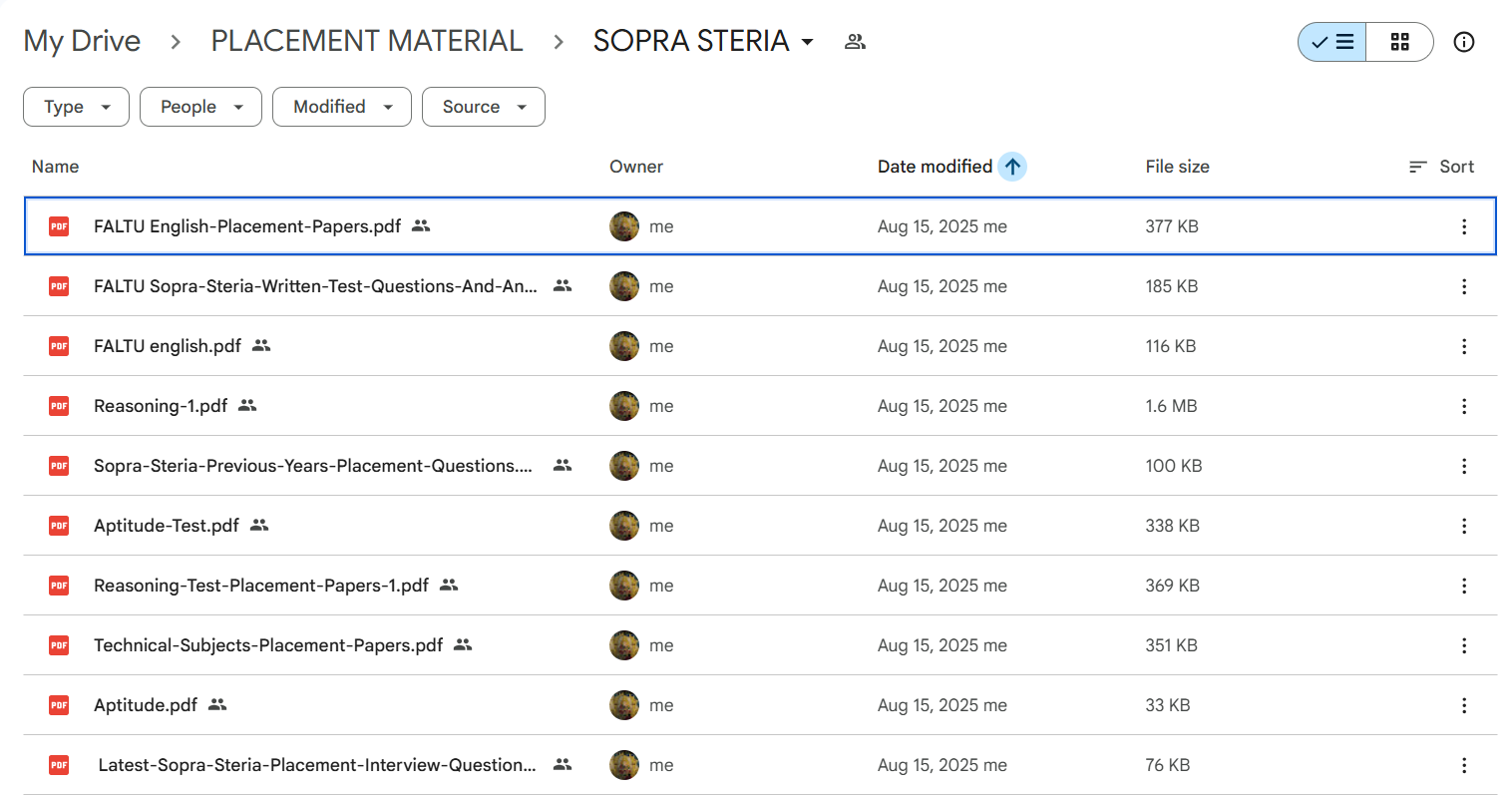Click the 100 KB file size value
1512x795 pixels.
click(1174, 466)
